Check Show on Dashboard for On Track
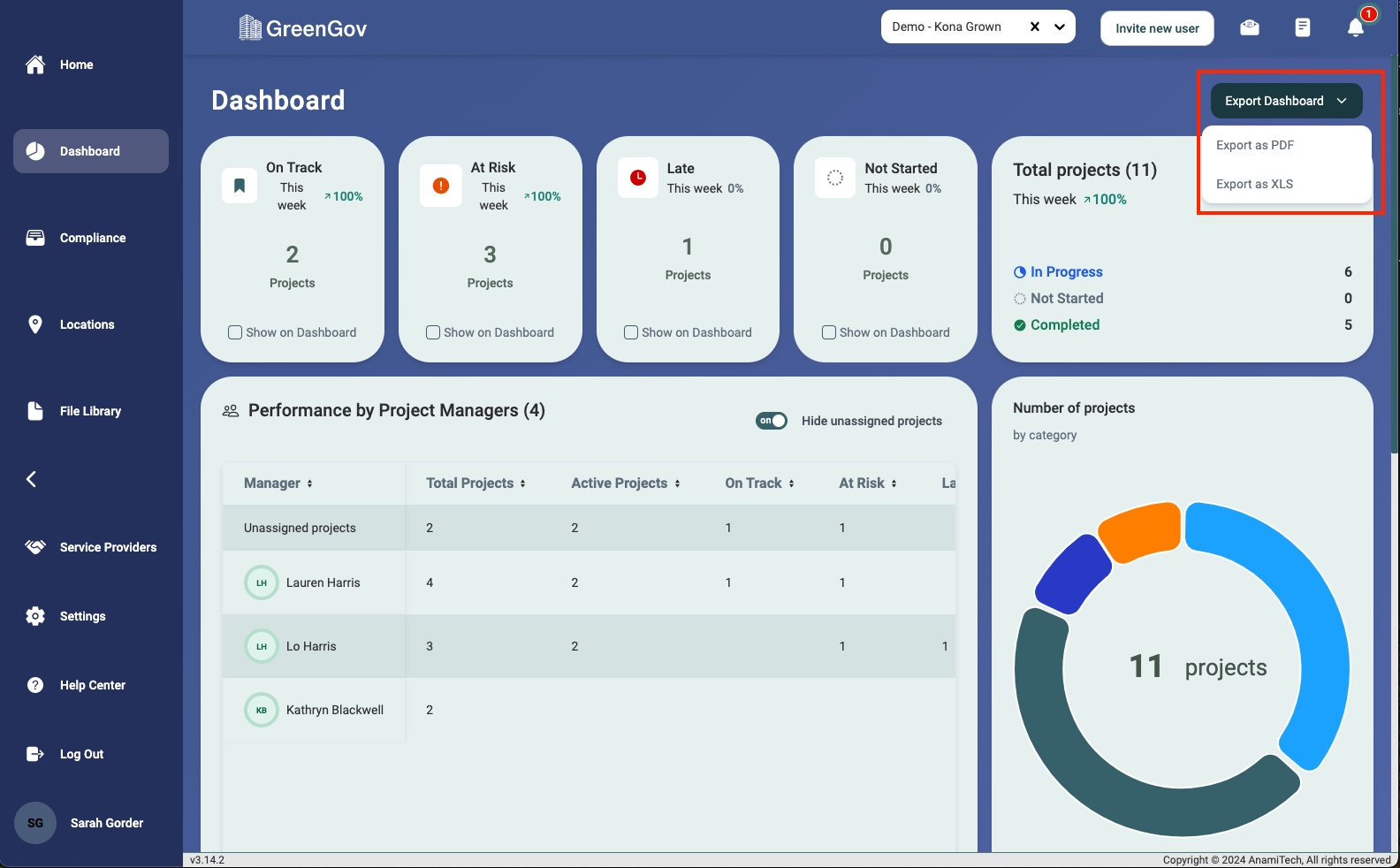Viewport: 1400px width, 868px height. coord(235,332)
